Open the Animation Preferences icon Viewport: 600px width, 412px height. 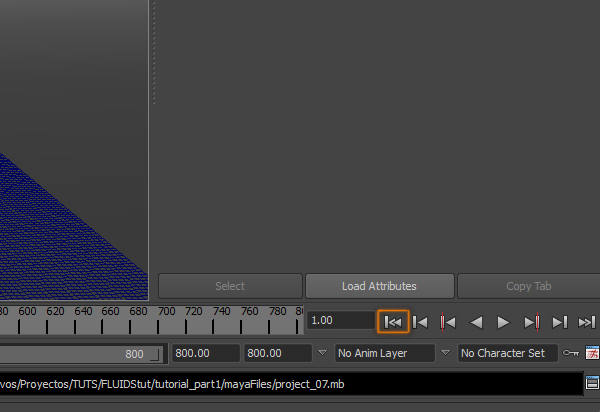592,353
